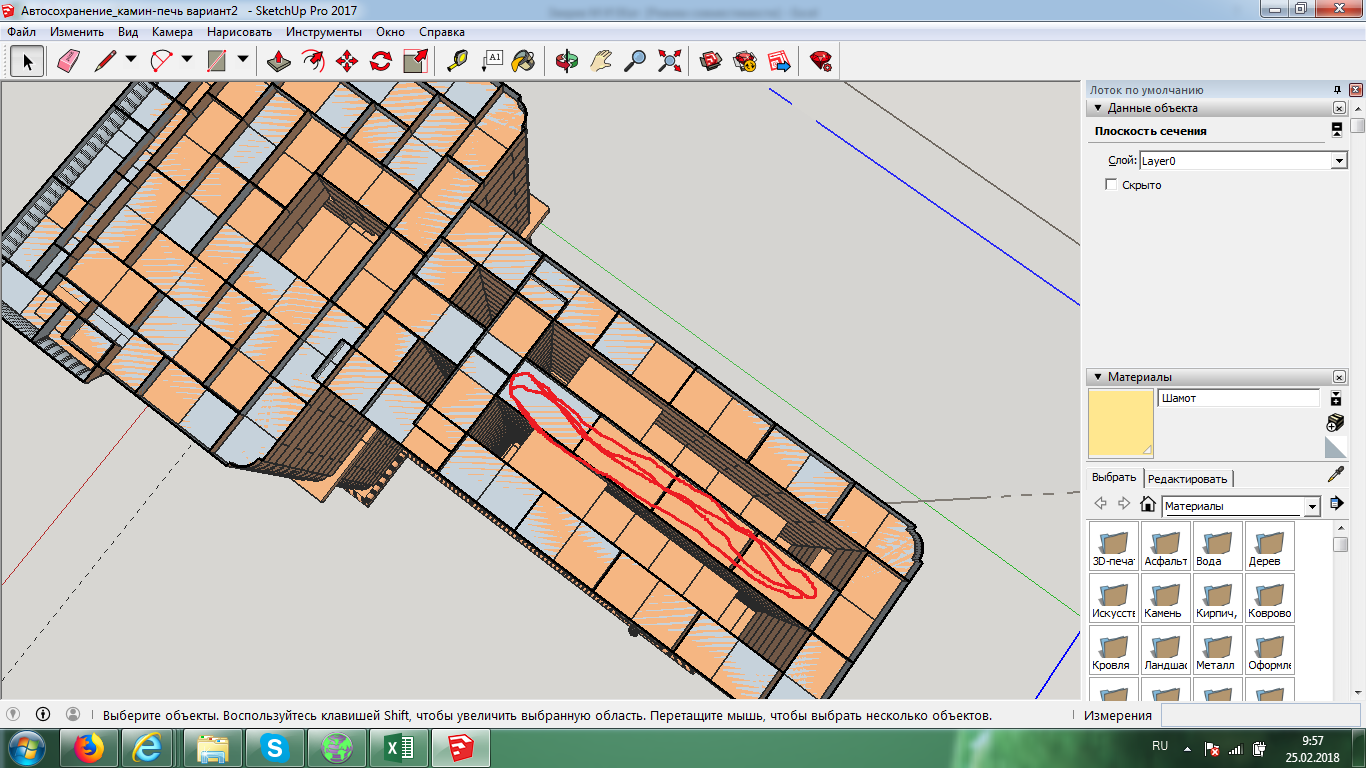The height and width of the screenshot is (768, 1366).
Task: Open the Камера menu
Action: click(172, 32)
